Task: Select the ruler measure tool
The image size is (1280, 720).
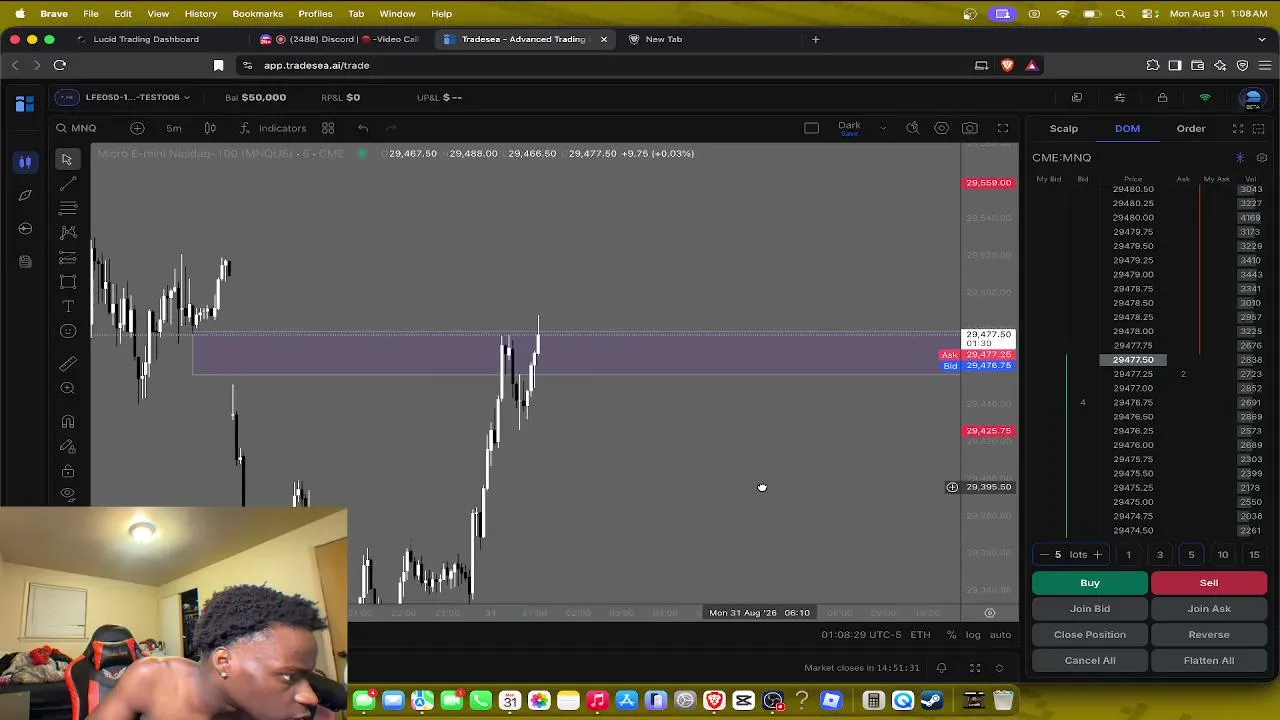Action: [x=67, y=364]
